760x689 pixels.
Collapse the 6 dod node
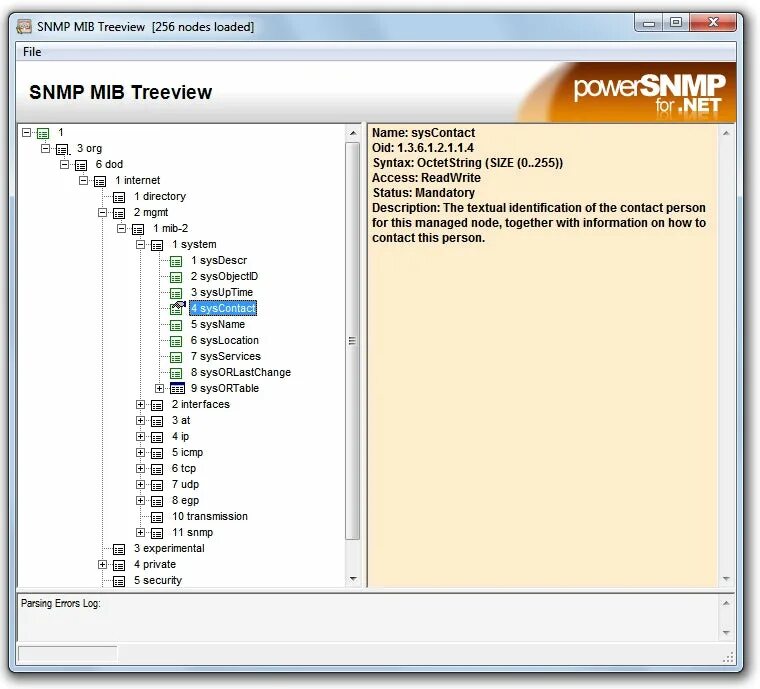point(64,164)
